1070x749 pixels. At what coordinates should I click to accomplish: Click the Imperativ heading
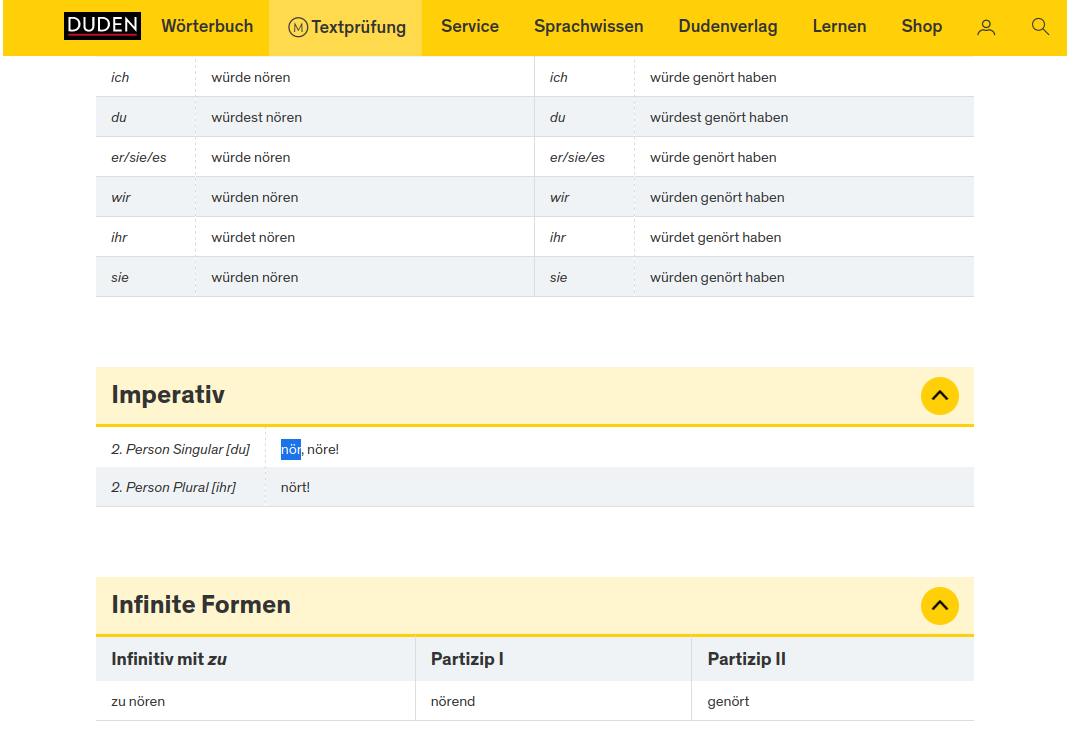pos(168,395)
